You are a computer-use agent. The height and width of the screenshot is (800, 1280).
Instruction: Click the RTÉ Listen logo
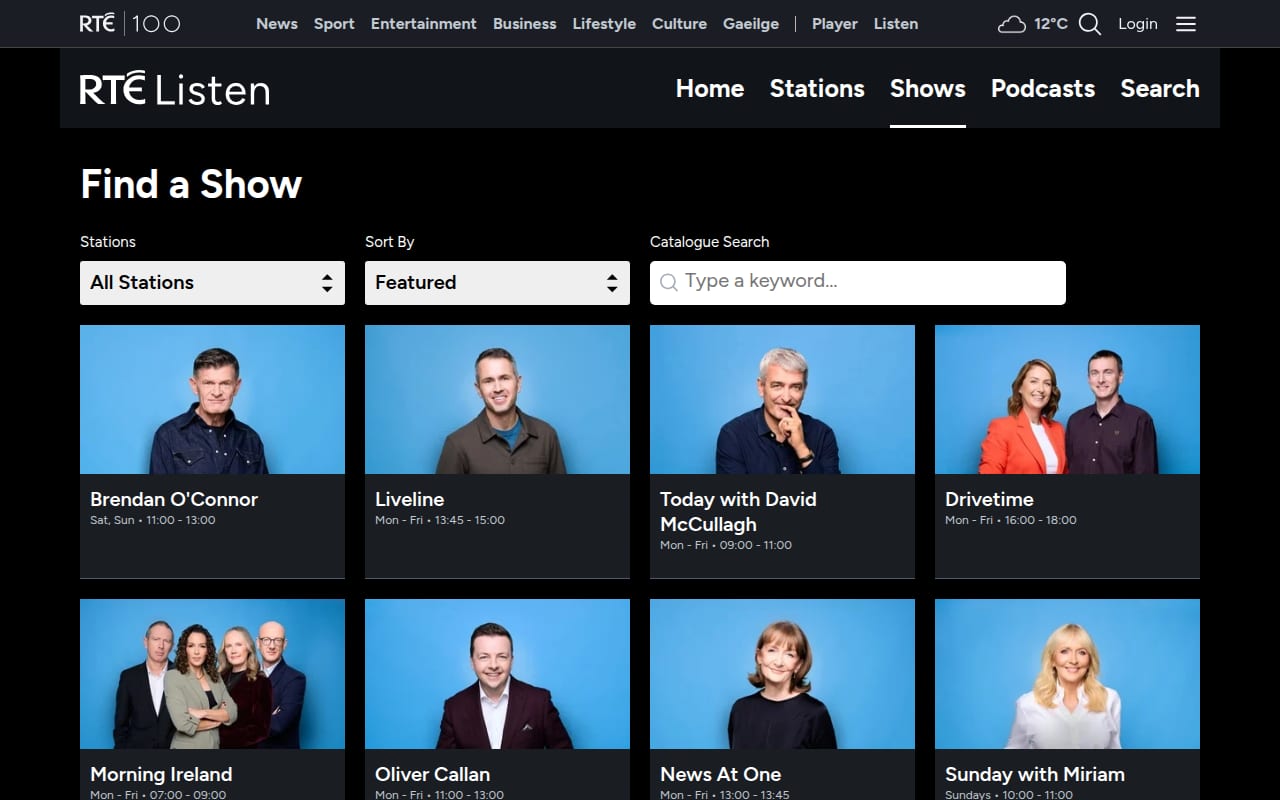175,89
